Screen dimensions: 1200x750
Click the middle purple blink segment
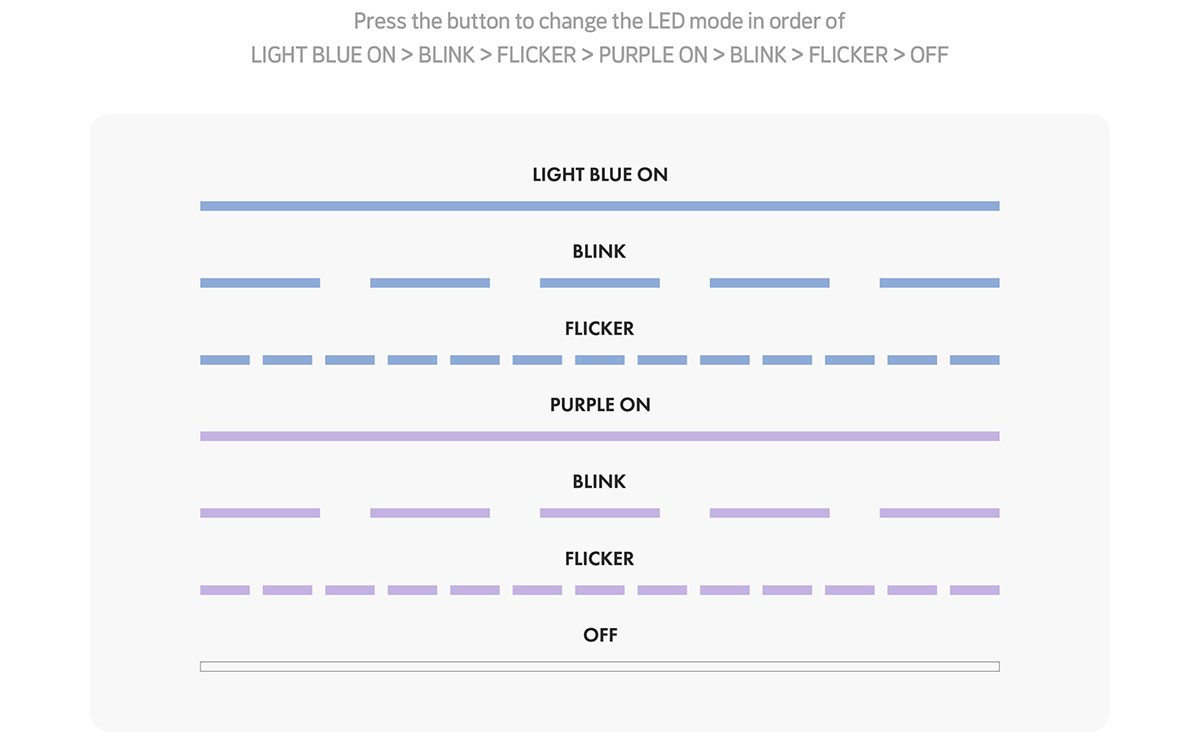(600, 513)
